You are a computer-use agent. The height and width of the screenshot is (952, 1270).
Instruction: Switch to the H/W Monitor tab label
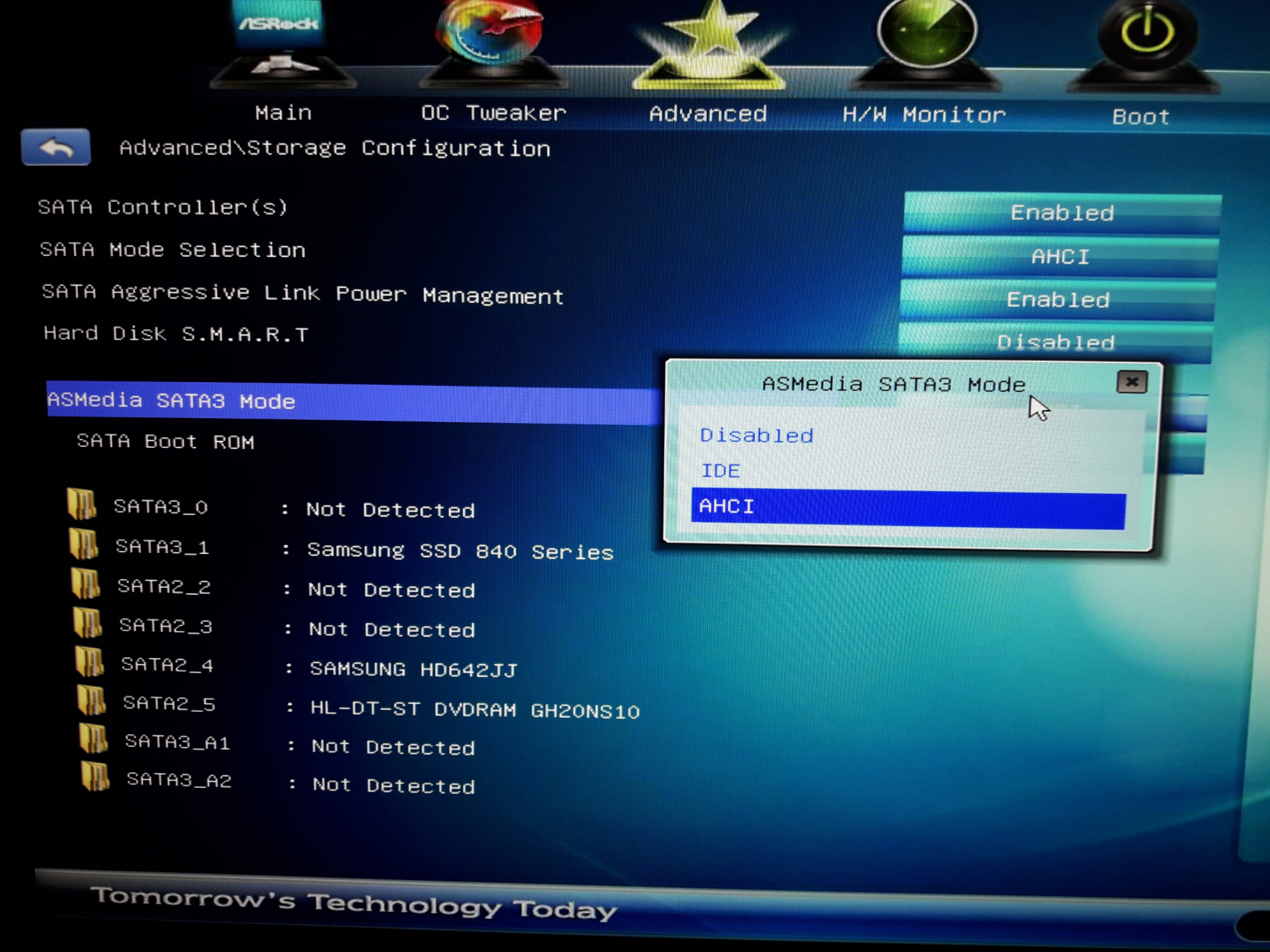(924, 115)
